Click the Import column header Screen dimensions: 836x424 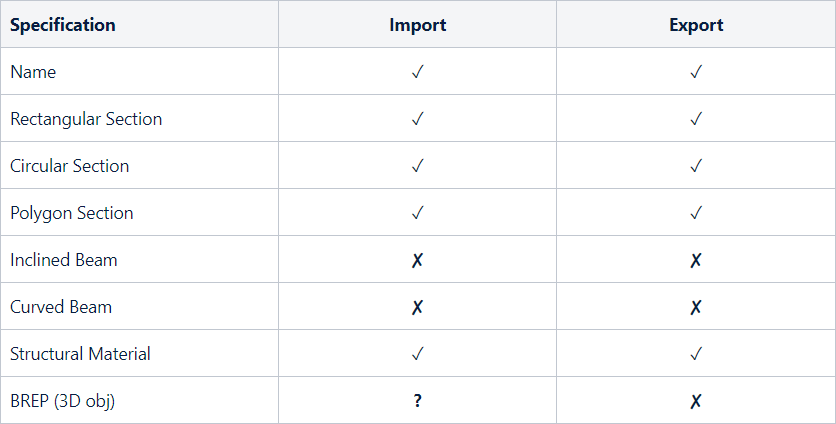tap(417, 25)
